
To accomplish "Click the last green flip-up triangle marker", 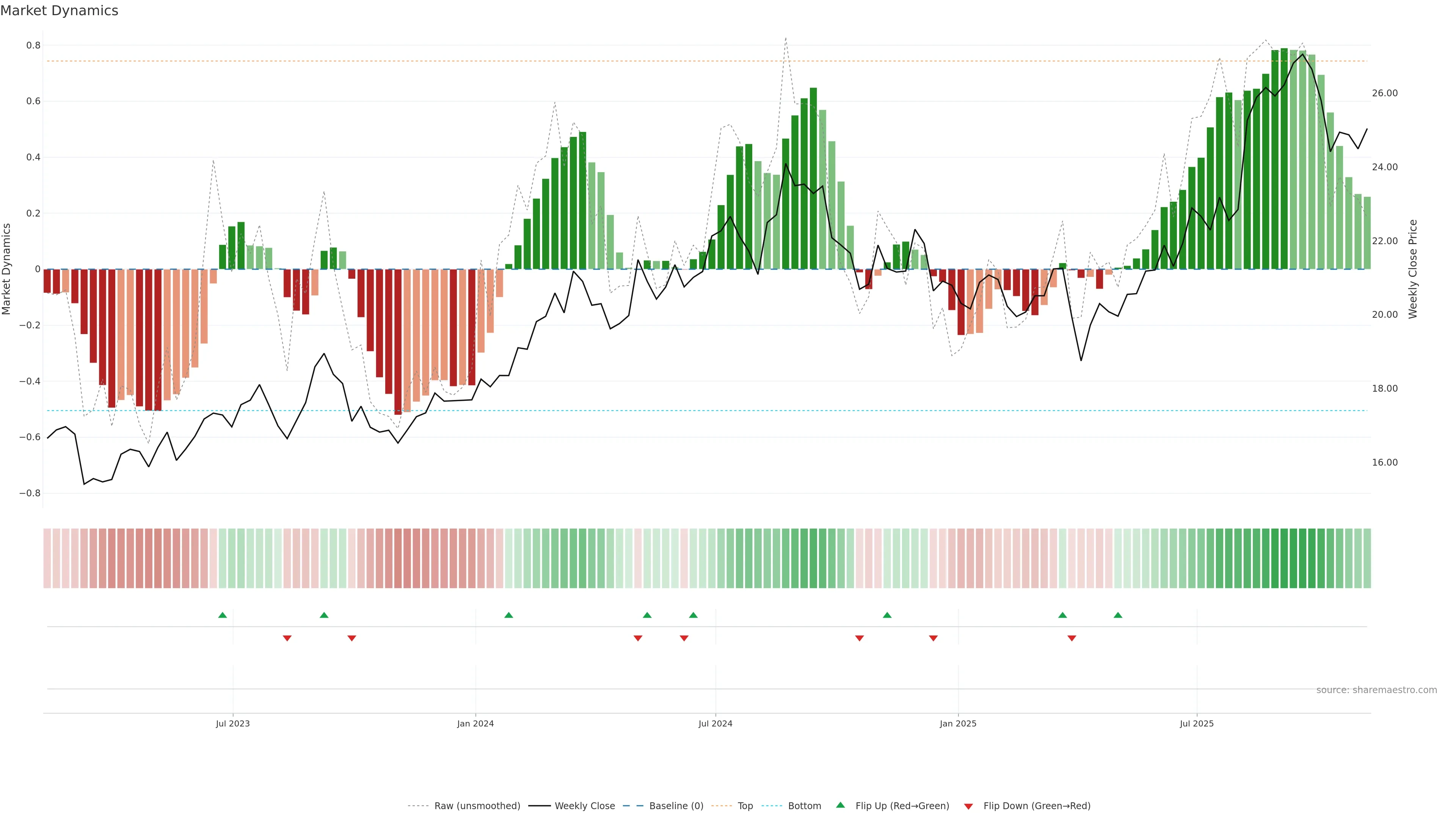I will coord(1117,615).
